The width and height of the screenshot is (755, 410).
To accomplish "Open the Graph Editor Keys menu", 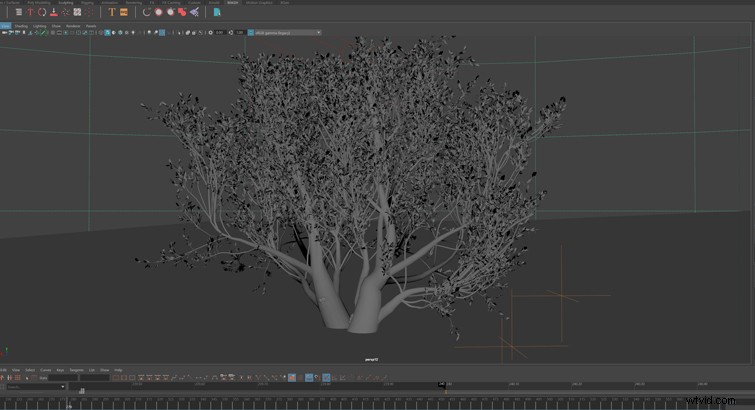I will [60, 370].
